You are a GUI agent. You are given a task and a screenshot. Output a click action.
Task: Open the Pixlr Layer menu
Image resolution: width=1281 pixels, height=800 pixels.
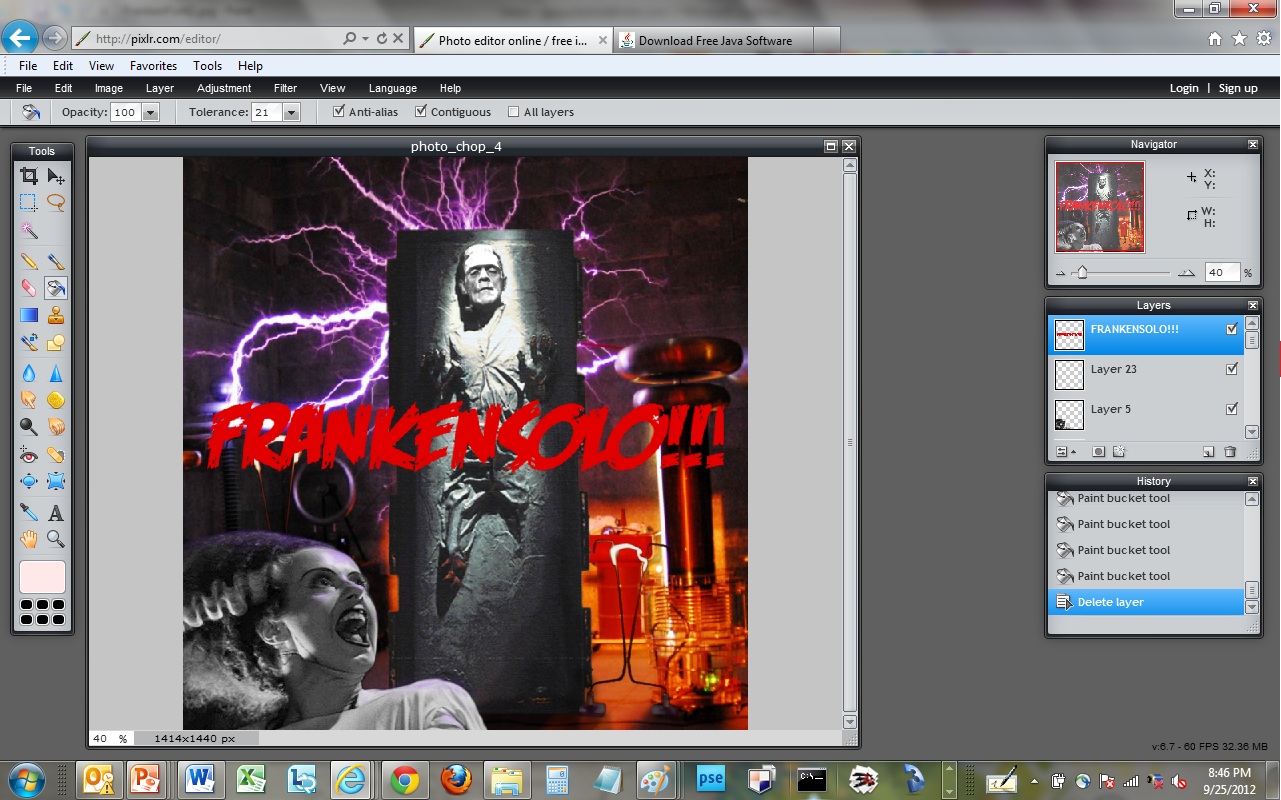[x=160, y=88]
